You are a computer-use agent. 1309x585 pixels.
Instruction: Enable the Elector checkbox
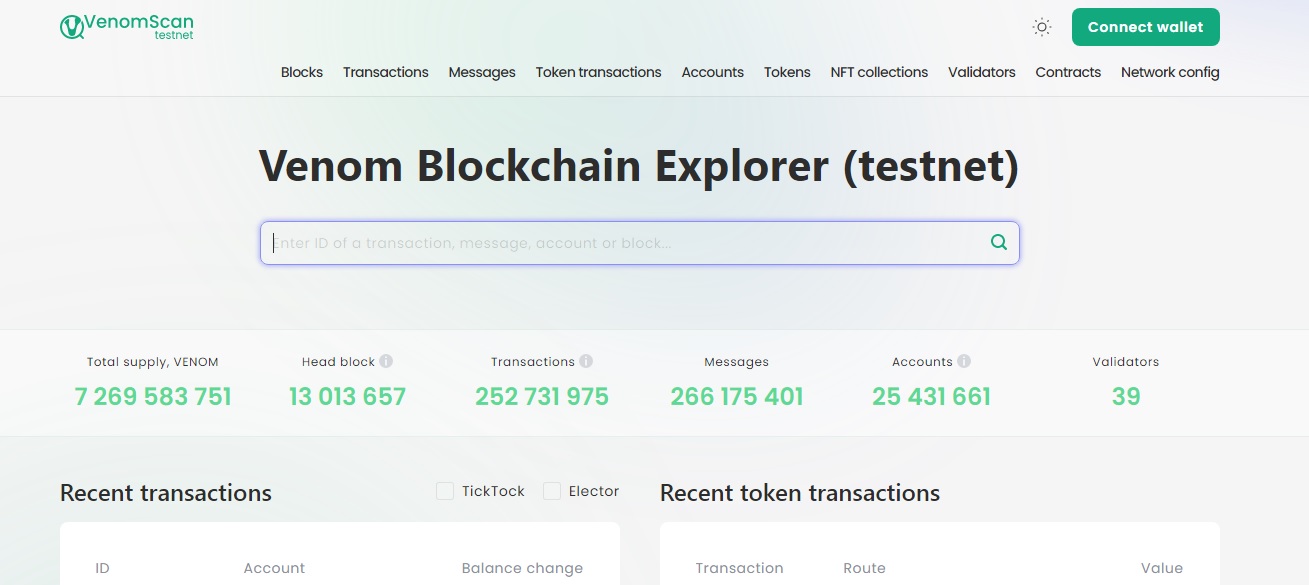pyautogui.click(x=552, y=491)
